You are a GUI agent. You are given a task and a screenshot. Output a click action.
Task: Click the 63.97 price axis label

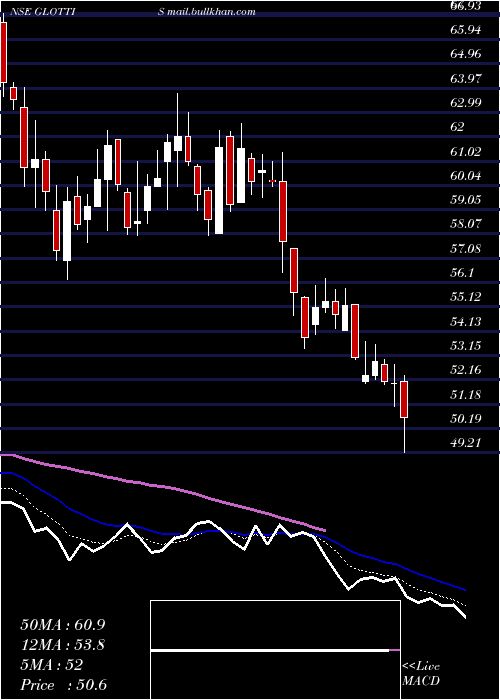click(x=466, y=79)
